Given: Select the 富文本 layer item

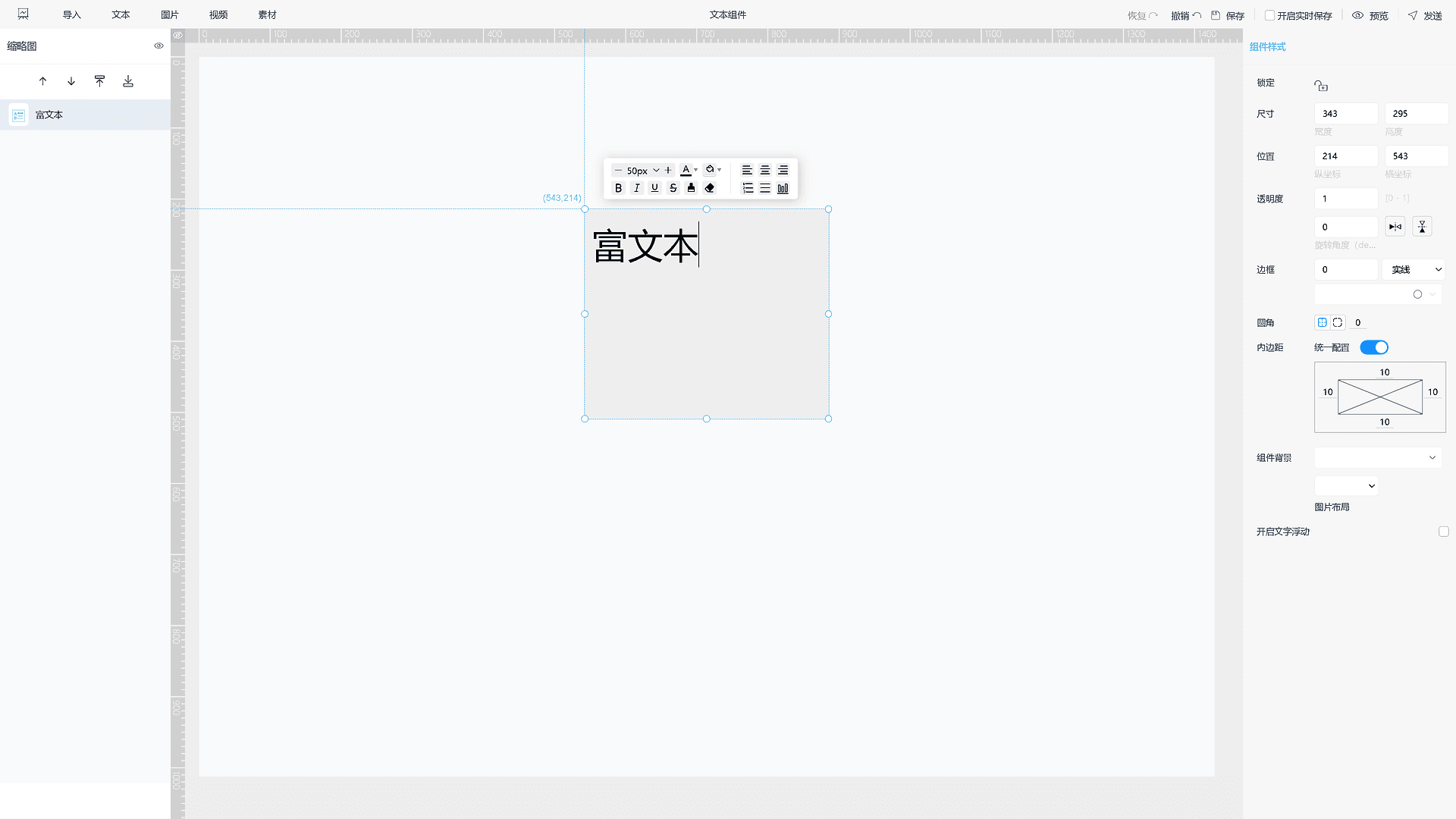Looking at the screenshot, I should (x=85, y=115).
